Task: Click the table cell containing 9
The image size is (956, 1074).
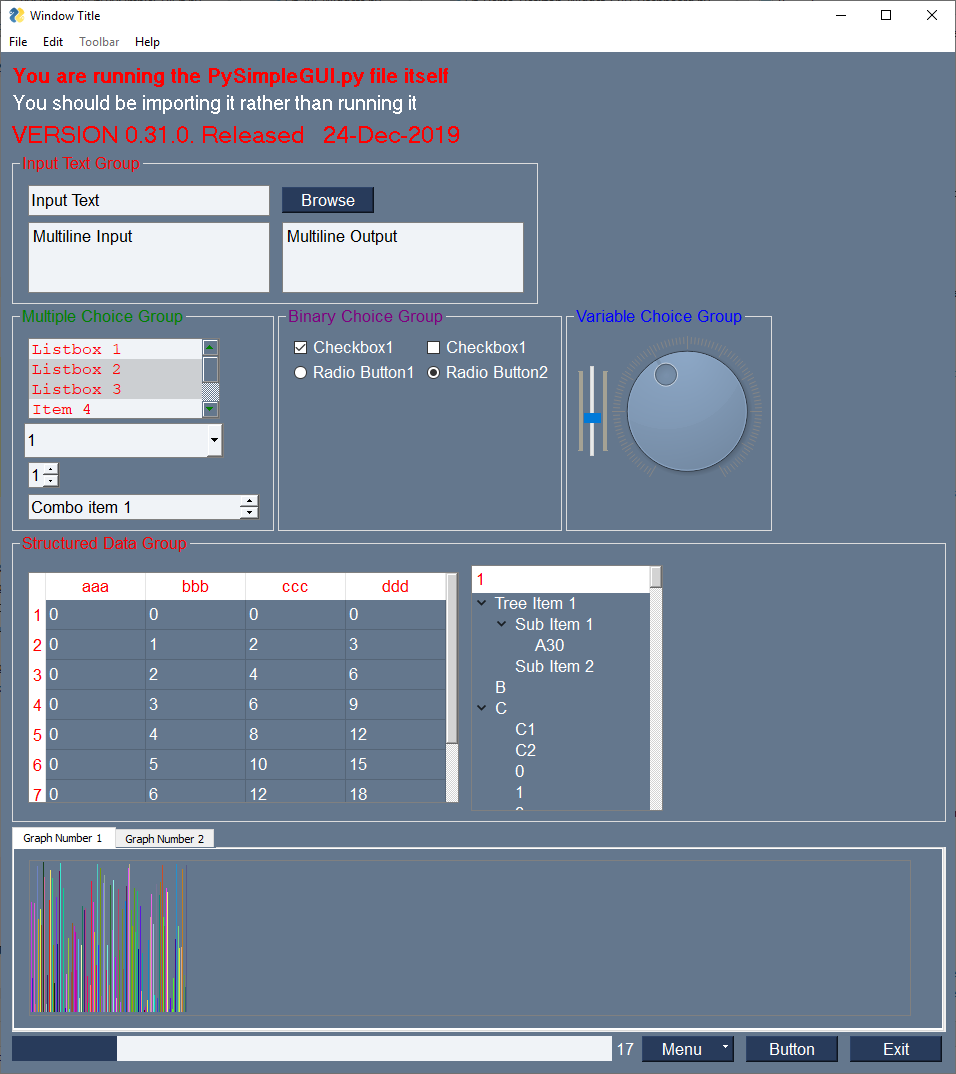Action: click(395, 704)
